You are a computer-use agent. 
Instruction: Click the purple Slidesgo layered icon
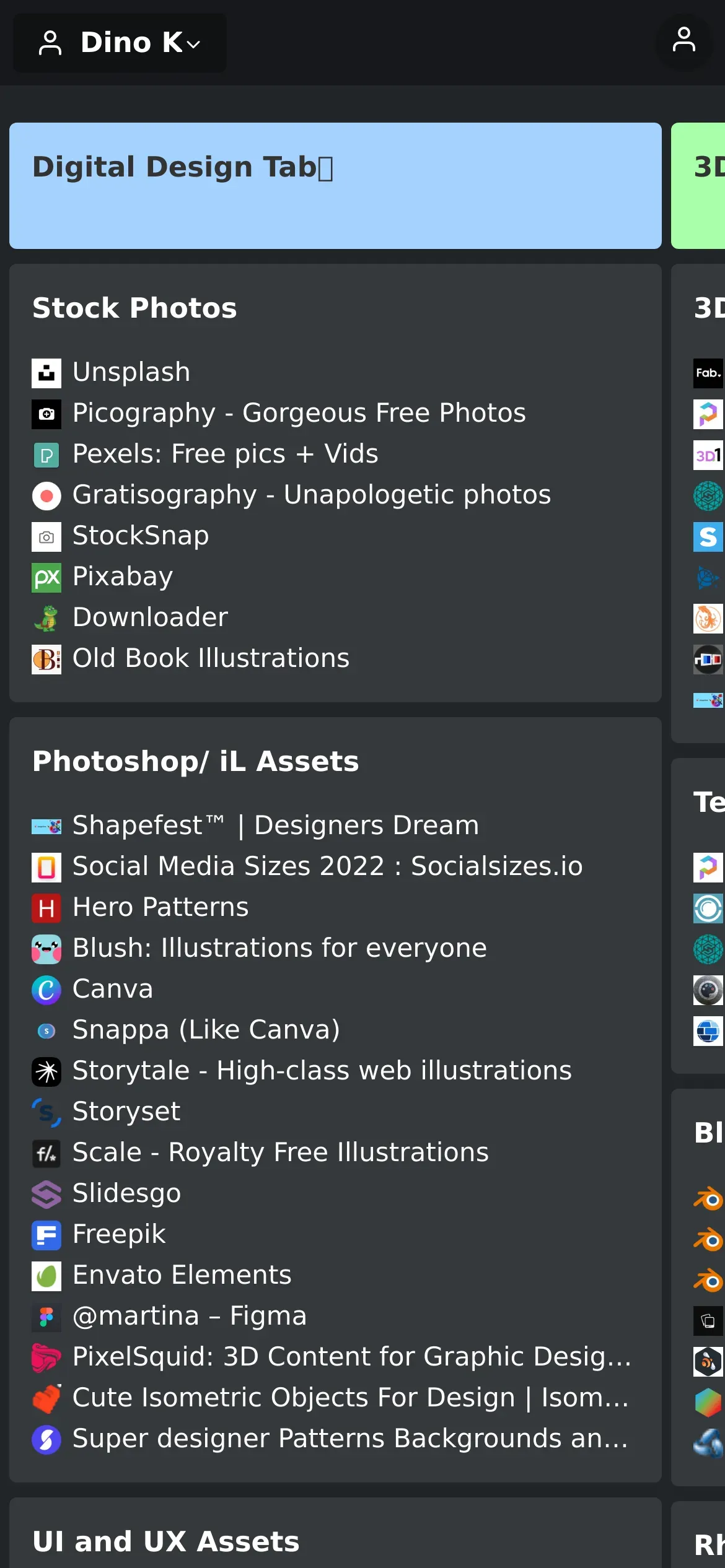coord(46,1194)
